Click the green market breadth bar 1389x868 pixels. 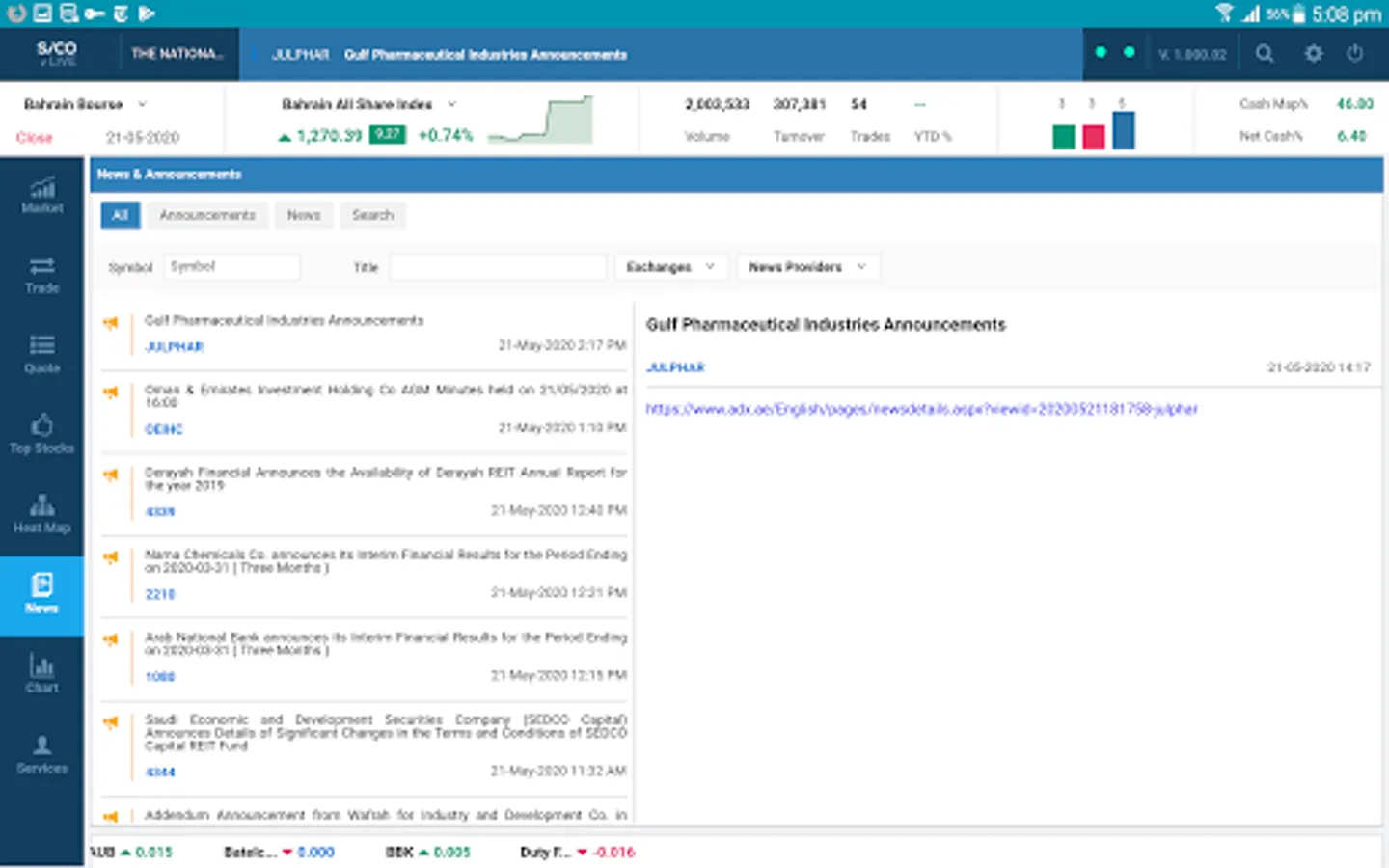[1064, 137]
